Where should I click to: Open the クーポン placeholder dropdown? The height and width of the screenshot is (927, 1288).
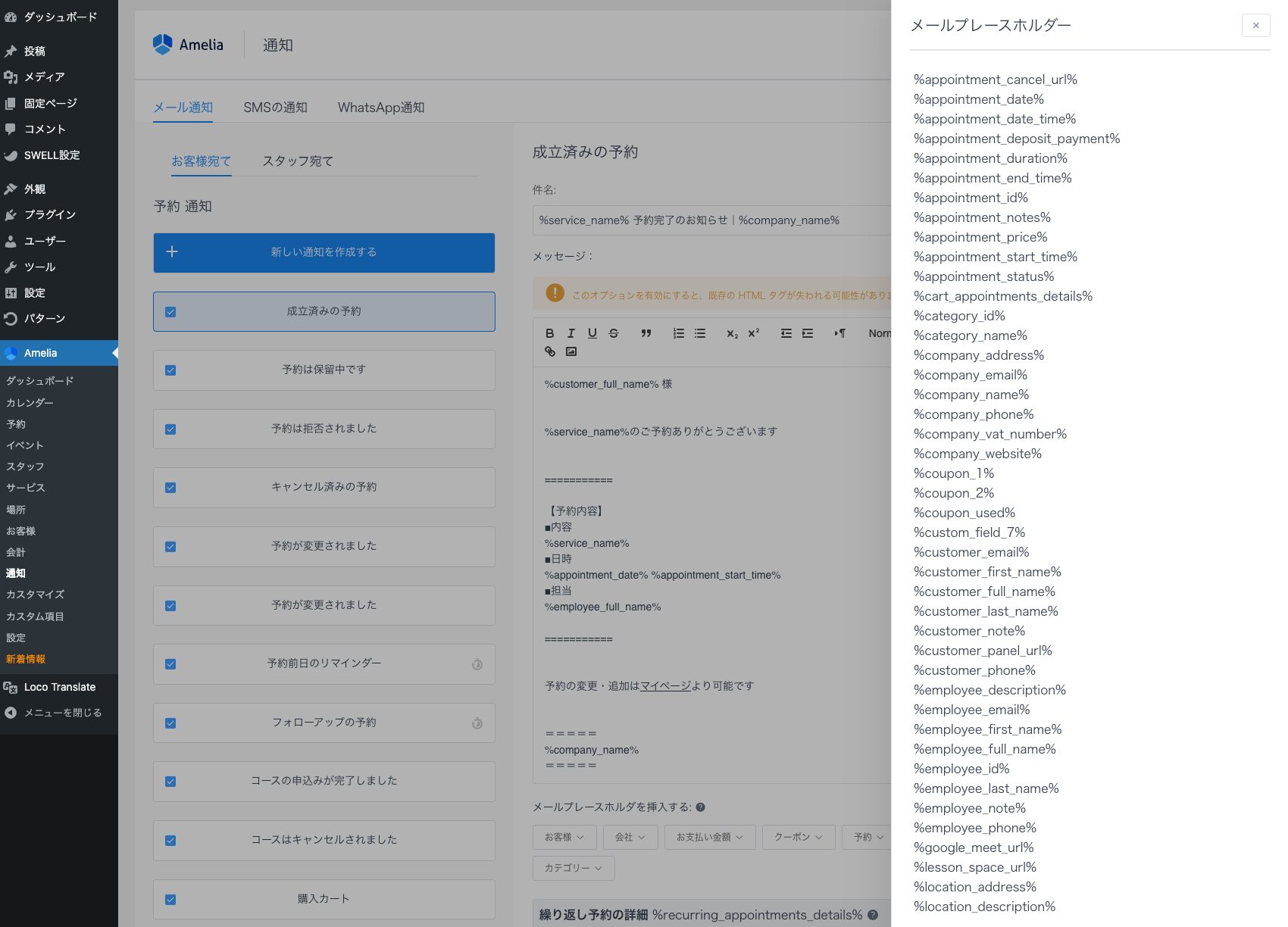click(x=798, y=837)
